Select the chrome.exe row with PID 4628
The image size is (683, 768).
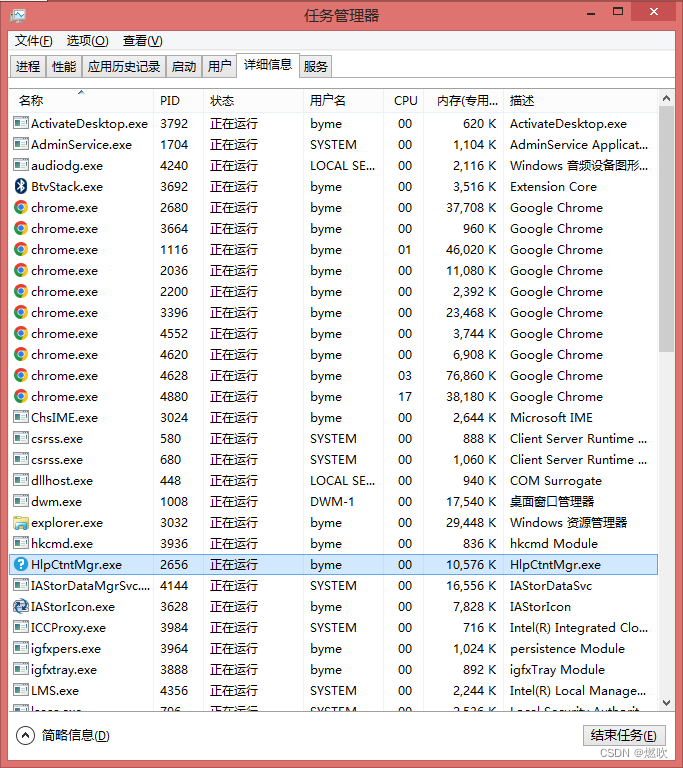[x=333, y=375]
